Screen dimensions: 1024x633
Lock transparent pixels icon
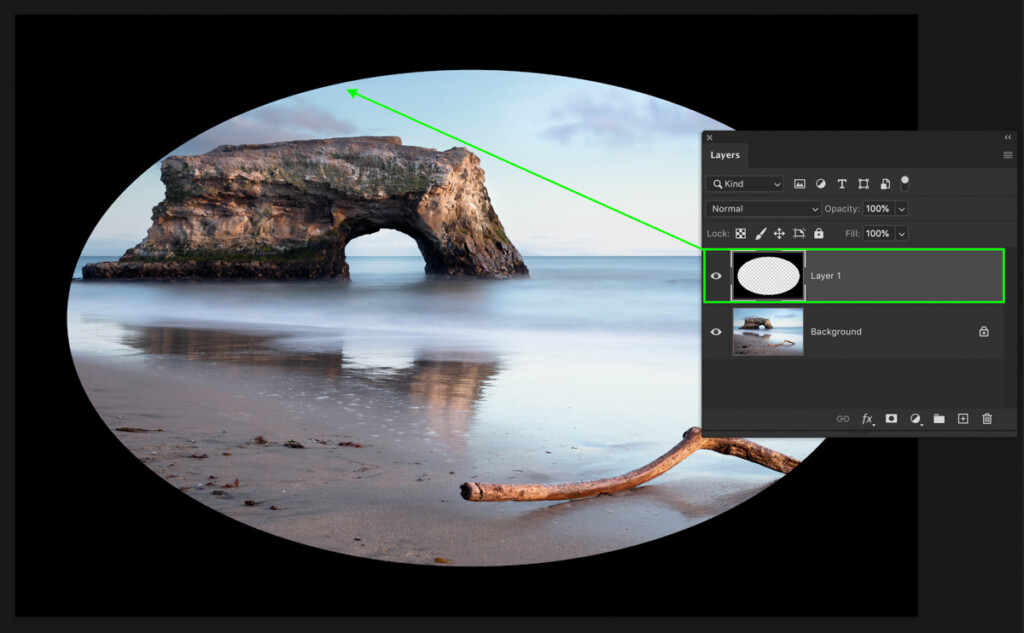coord(741,233)
